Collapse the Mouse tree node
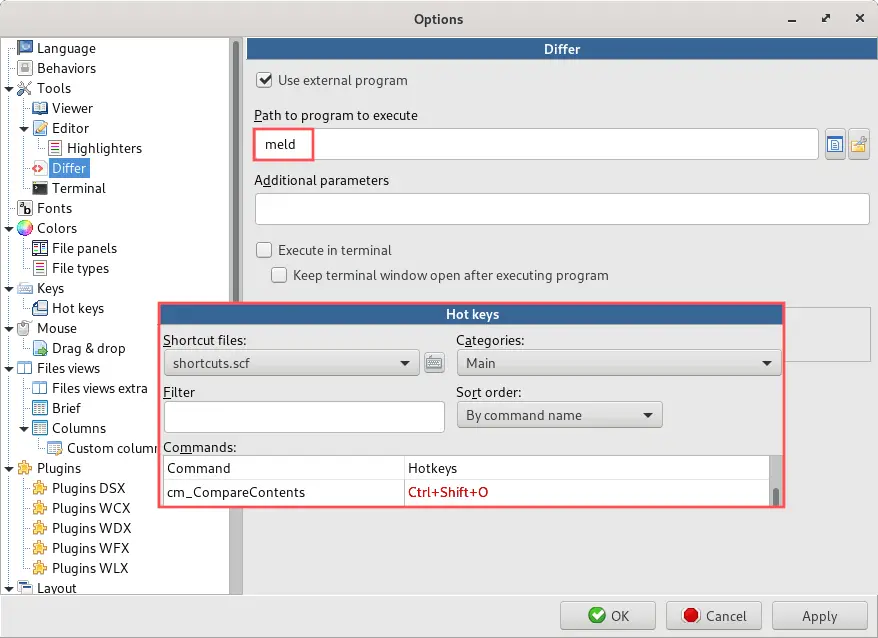Viewport: 878px width, 638px height. [9, 329]
